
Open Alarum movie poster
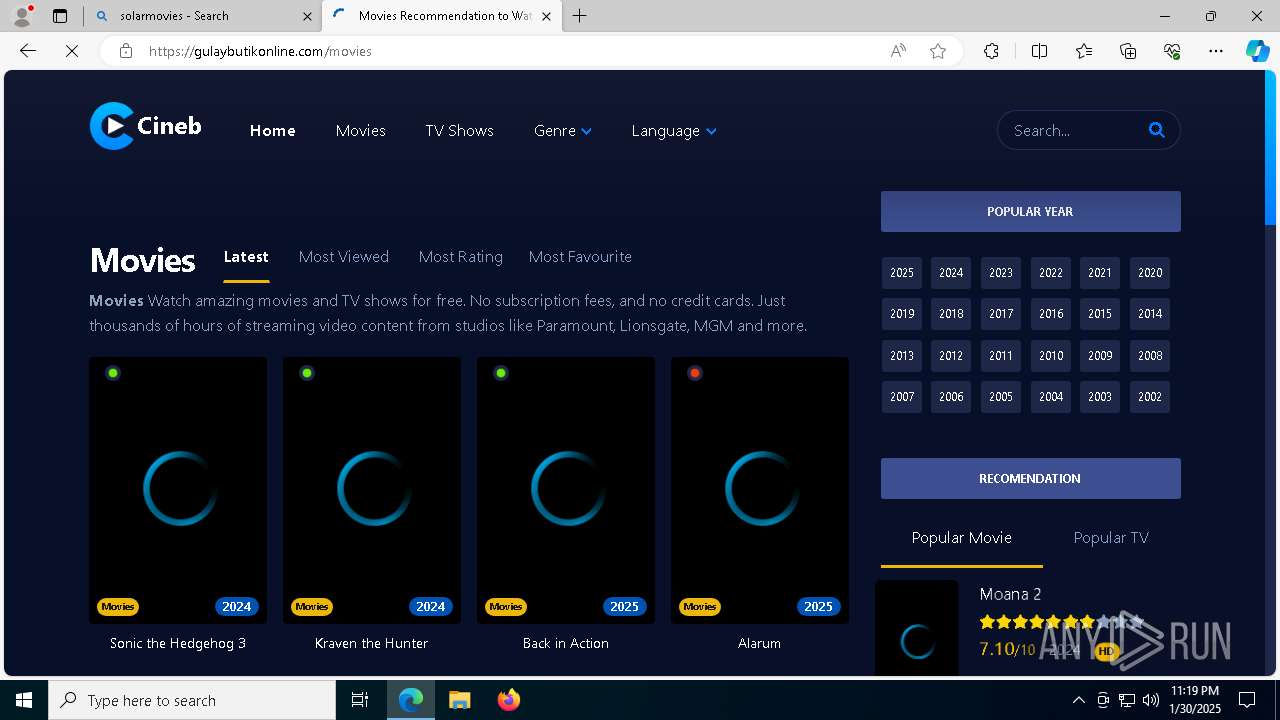760,490
